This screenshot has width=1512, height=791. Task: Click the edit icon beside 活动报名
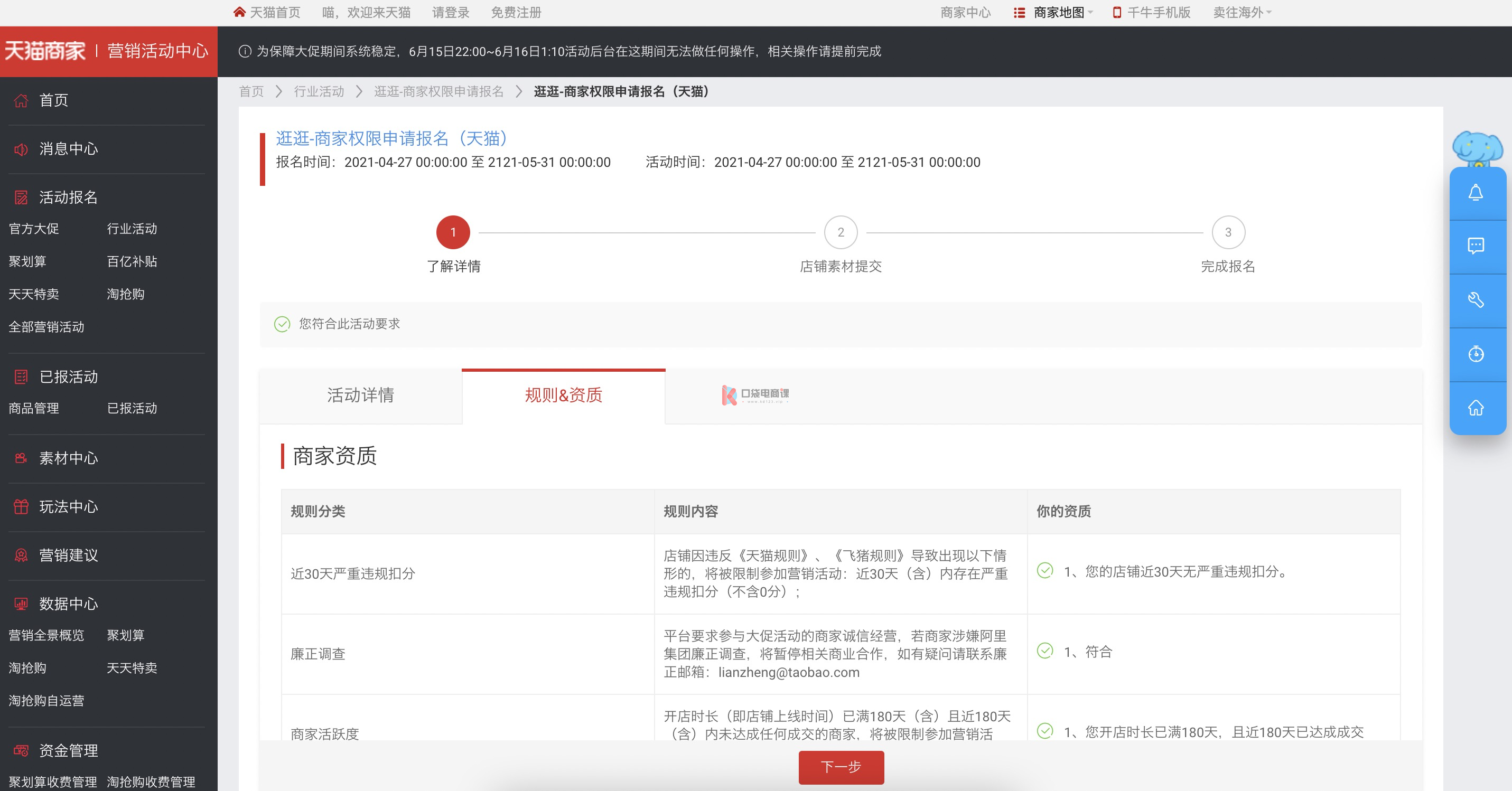[x=21, y=197]
